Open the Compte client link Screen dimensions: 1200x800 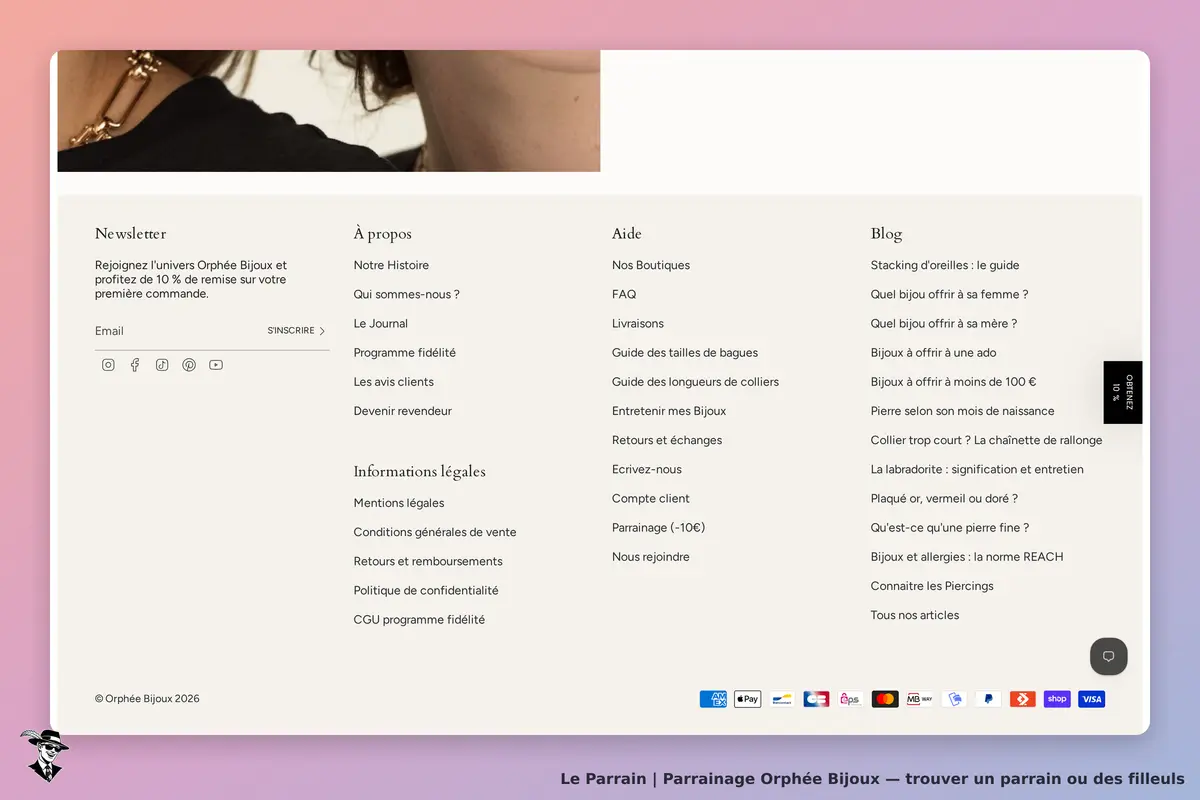pyautogui.click(x=651, y=498)
